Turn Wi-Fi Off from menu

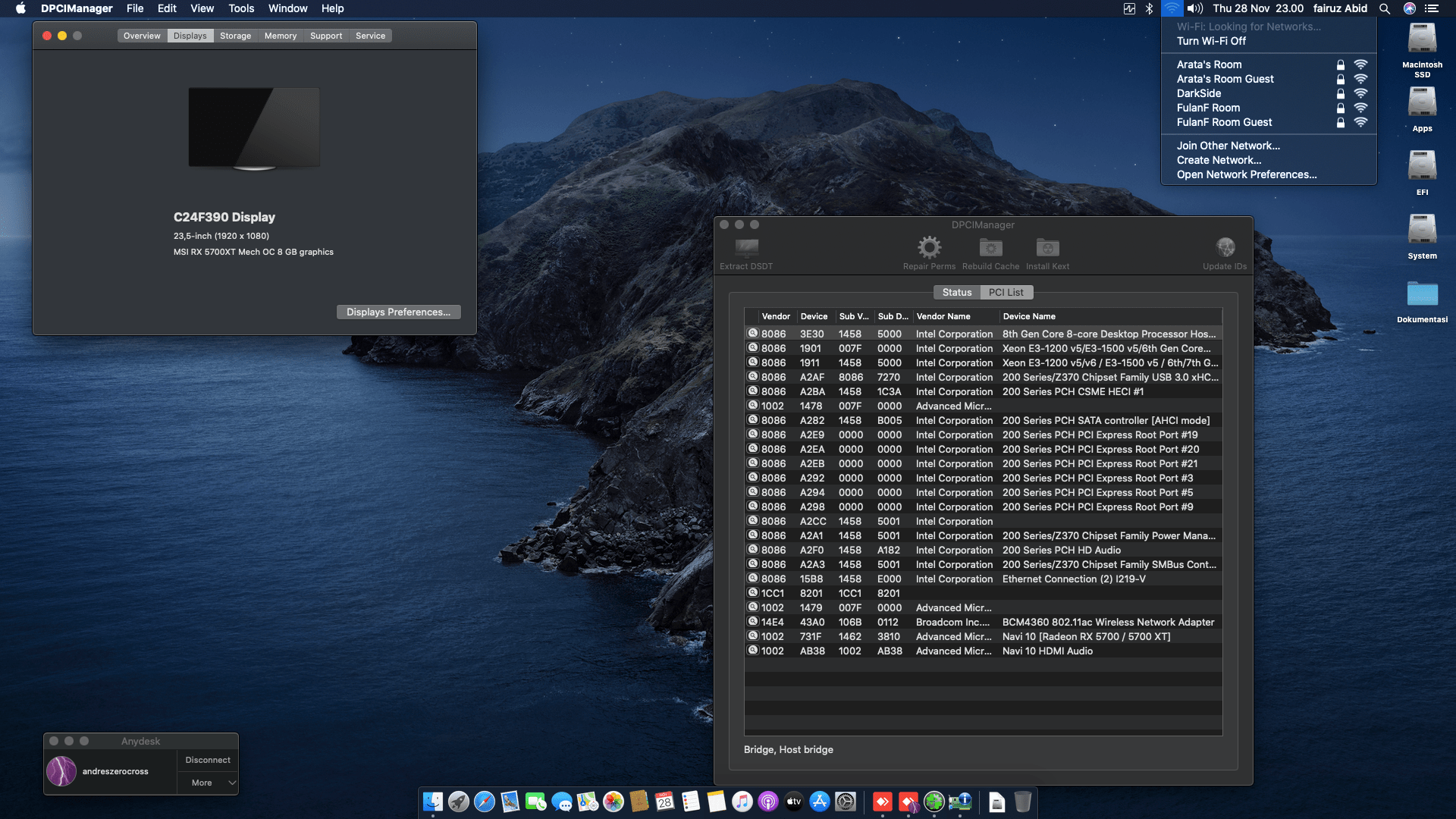1211,41
